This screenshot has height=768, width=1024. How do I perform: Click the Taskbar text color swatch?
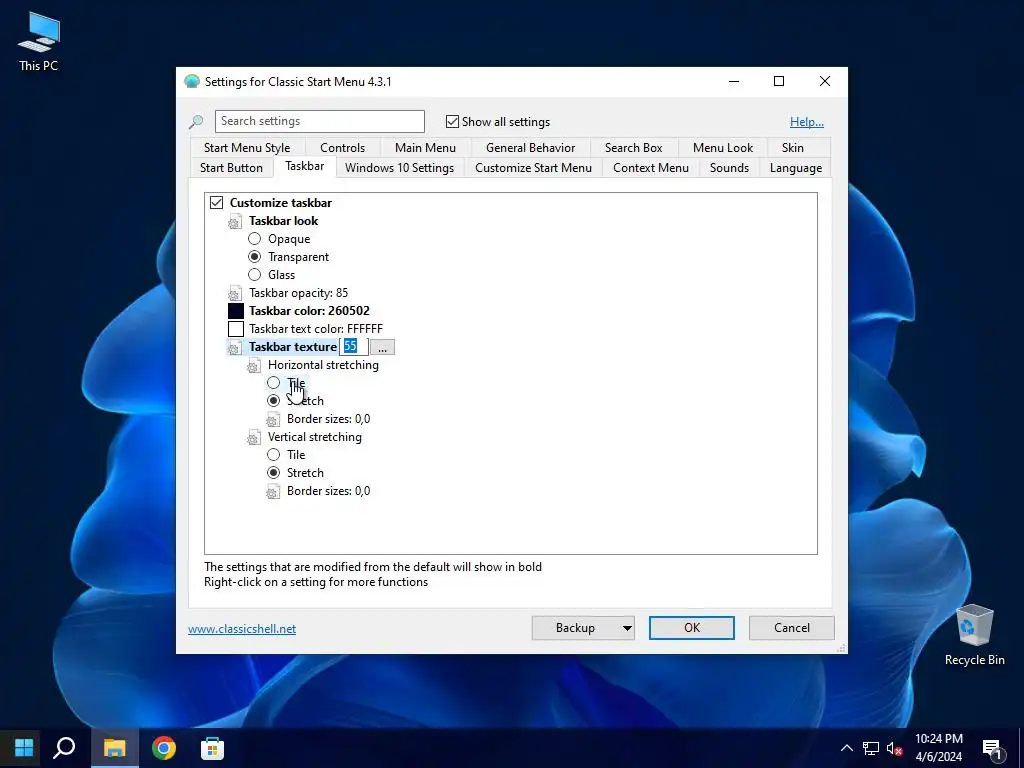click(x=236, y=329)
